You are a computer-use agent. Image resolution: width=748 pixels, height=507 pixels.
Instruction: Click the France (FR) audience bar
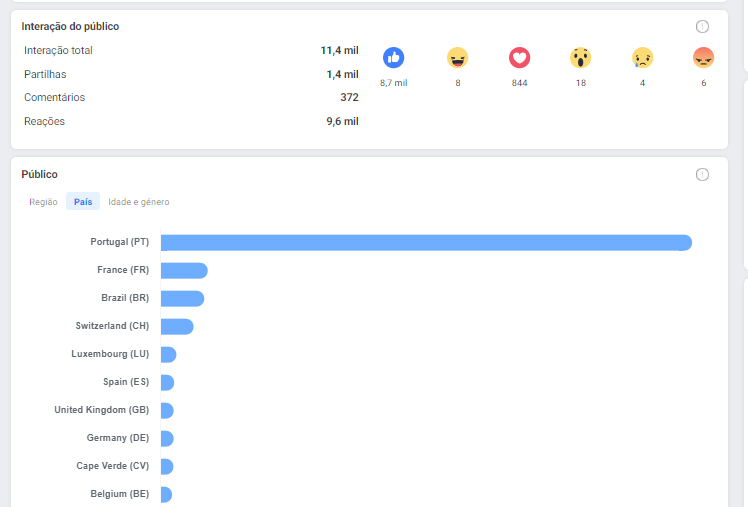coord(184,271)
